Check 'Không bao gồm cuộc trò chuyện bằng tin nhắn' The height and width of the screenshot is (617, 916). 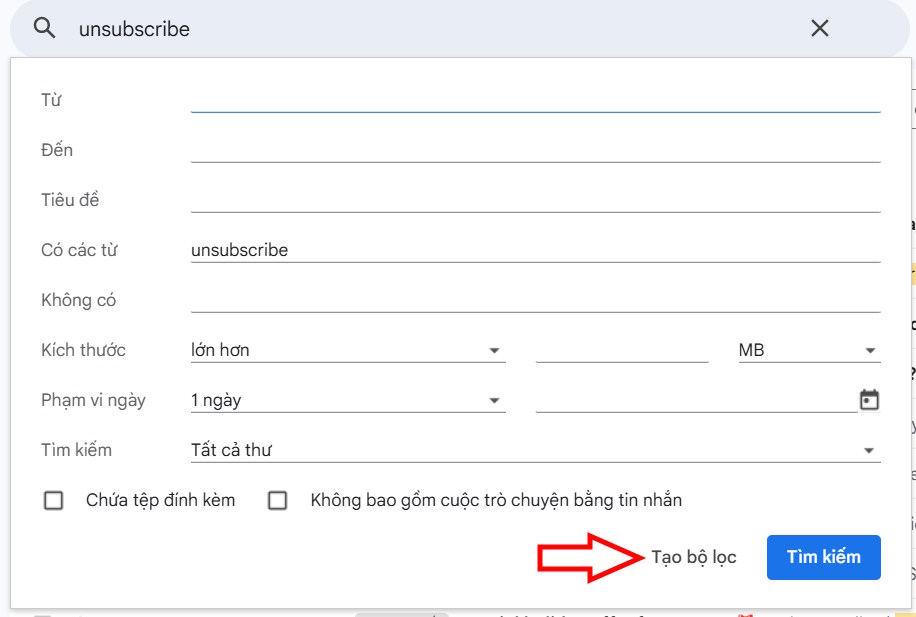tap(276, 500)
